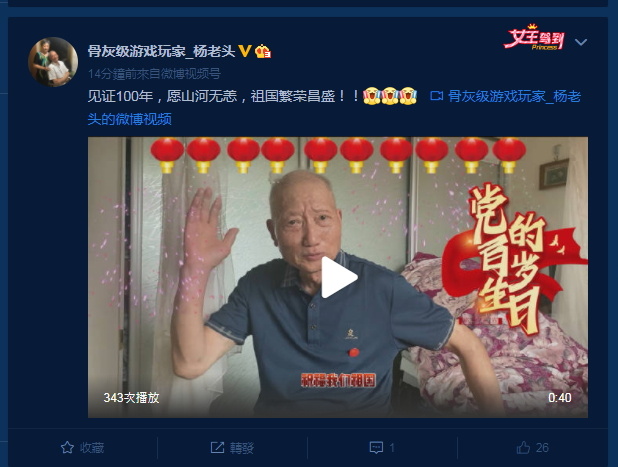Expand the post options chevron

581,42
